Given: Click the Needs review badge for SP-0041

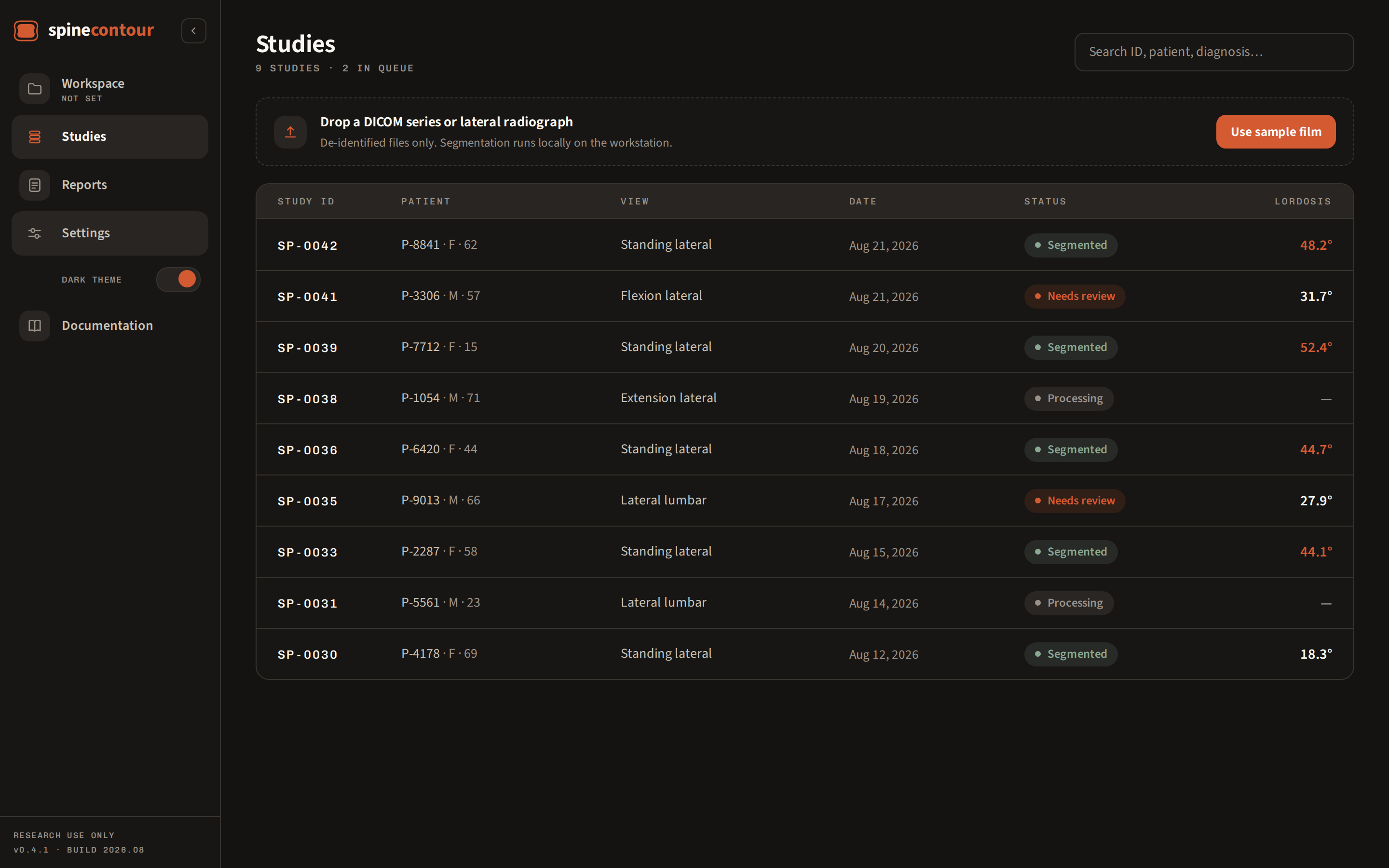Looking at the screenshot, I should [1075, 296].
